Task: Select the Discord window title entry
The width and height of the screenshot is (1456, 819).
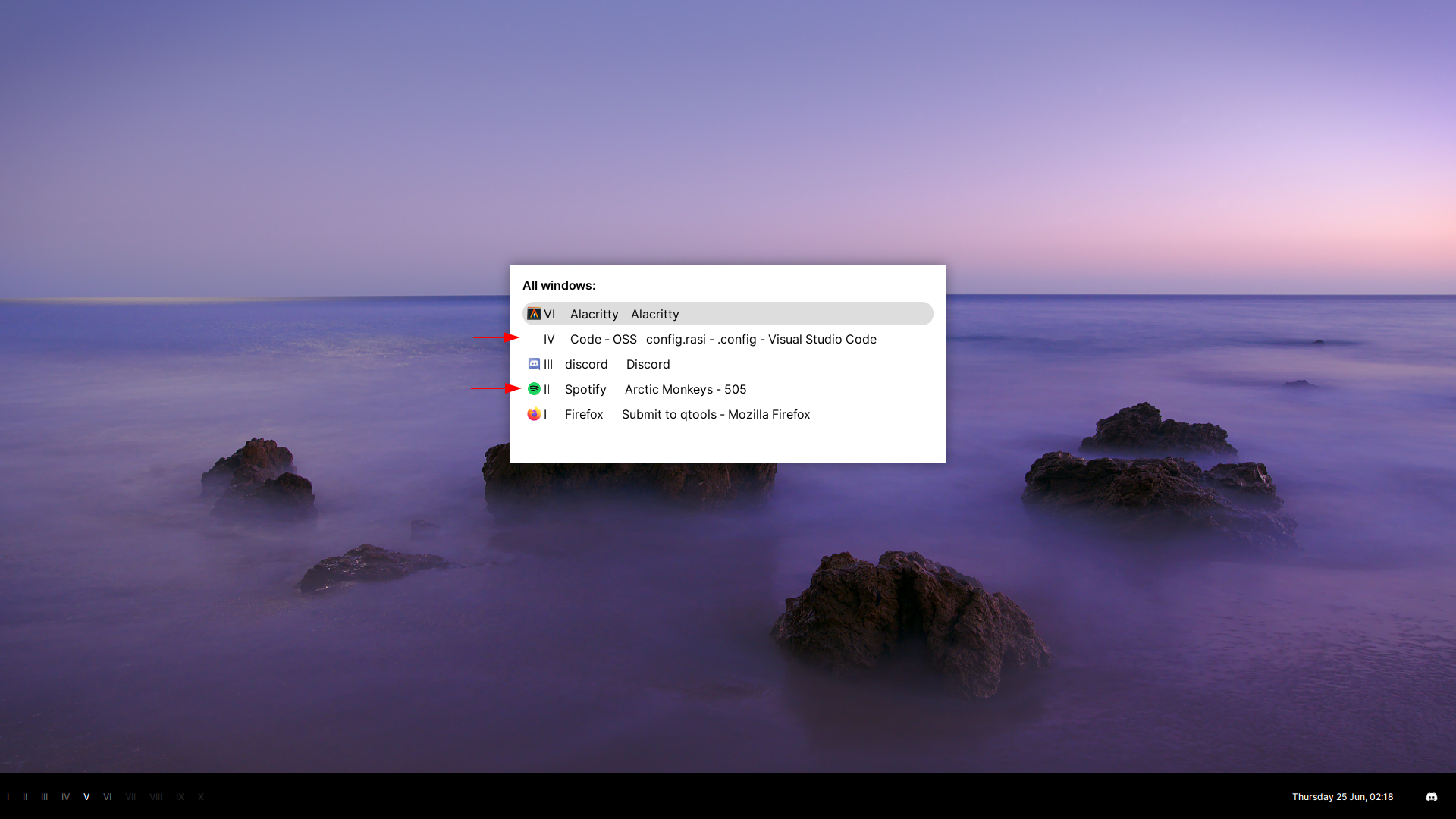Action: [x=648, y=364]
